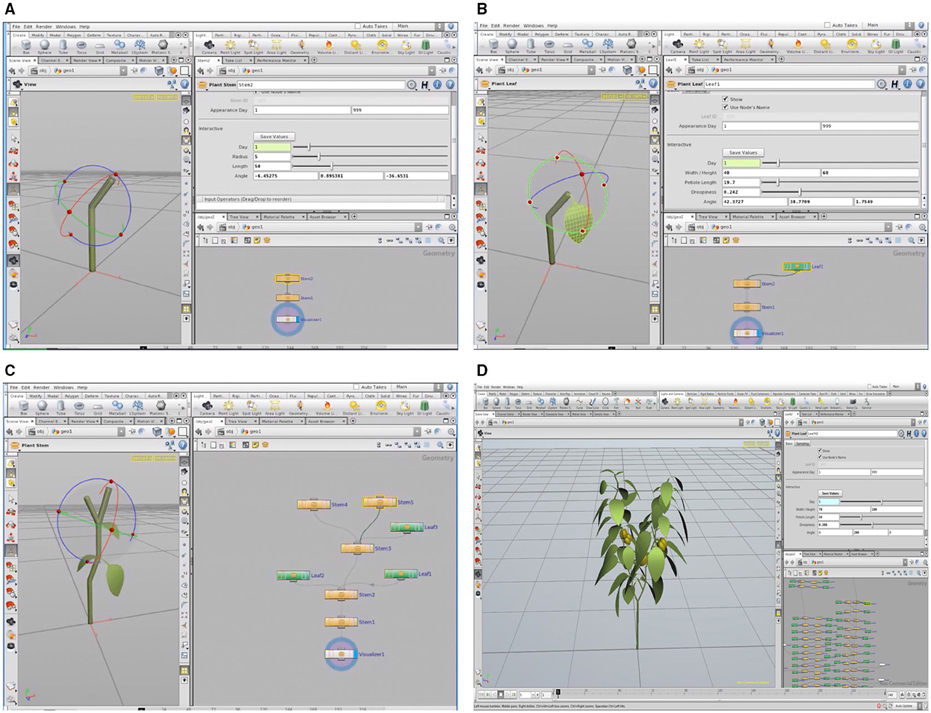Image resolution: width=931 pixels, height=713 pixels.
Task: Open the Main takes dropdown in panel A
Action: (x=420, y=27)
